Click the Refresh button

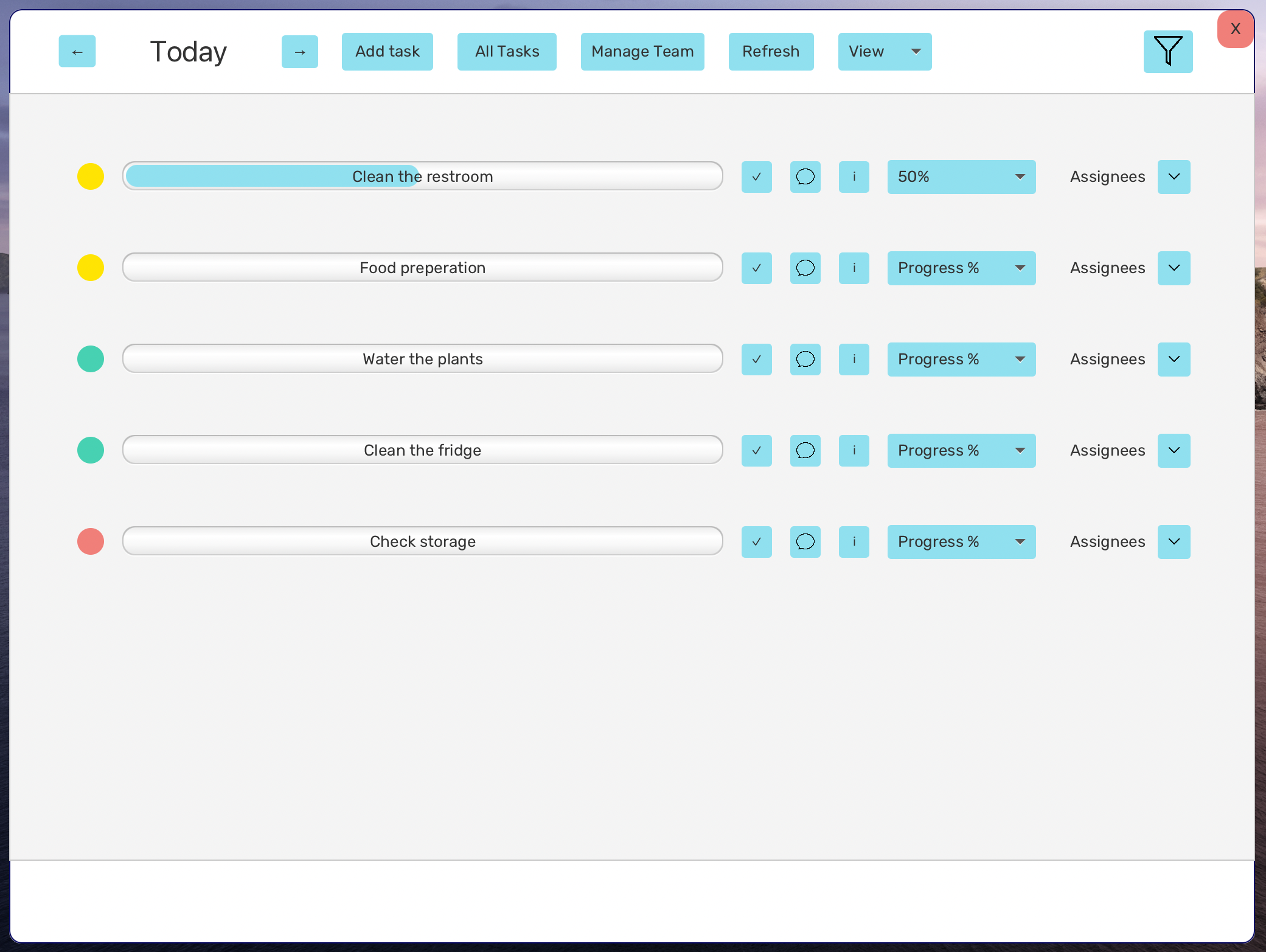point(770,52)
